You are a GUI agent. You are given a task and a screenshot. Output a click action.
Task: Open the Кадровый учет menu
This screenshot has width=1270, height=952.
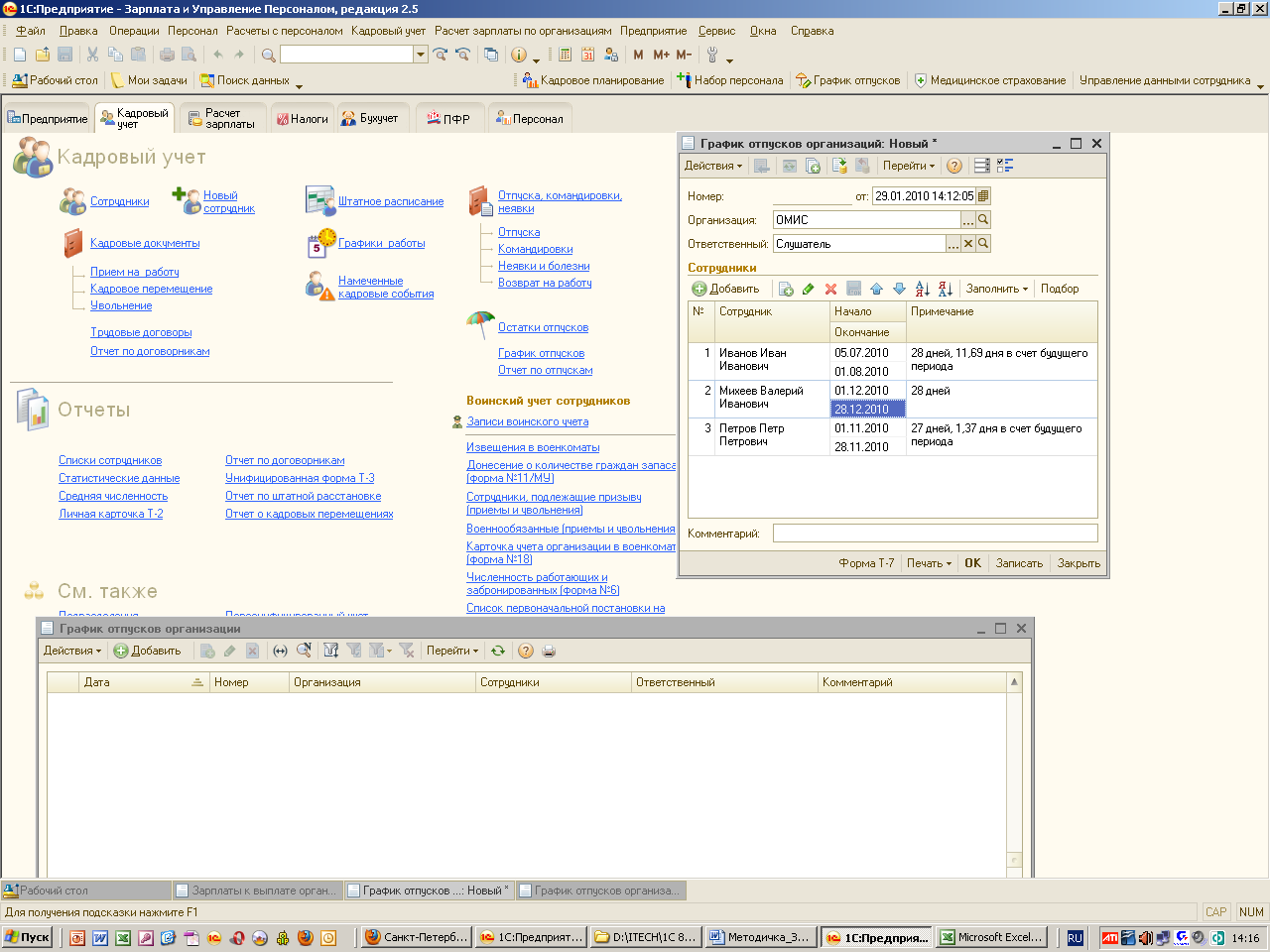tap(388, 31)
